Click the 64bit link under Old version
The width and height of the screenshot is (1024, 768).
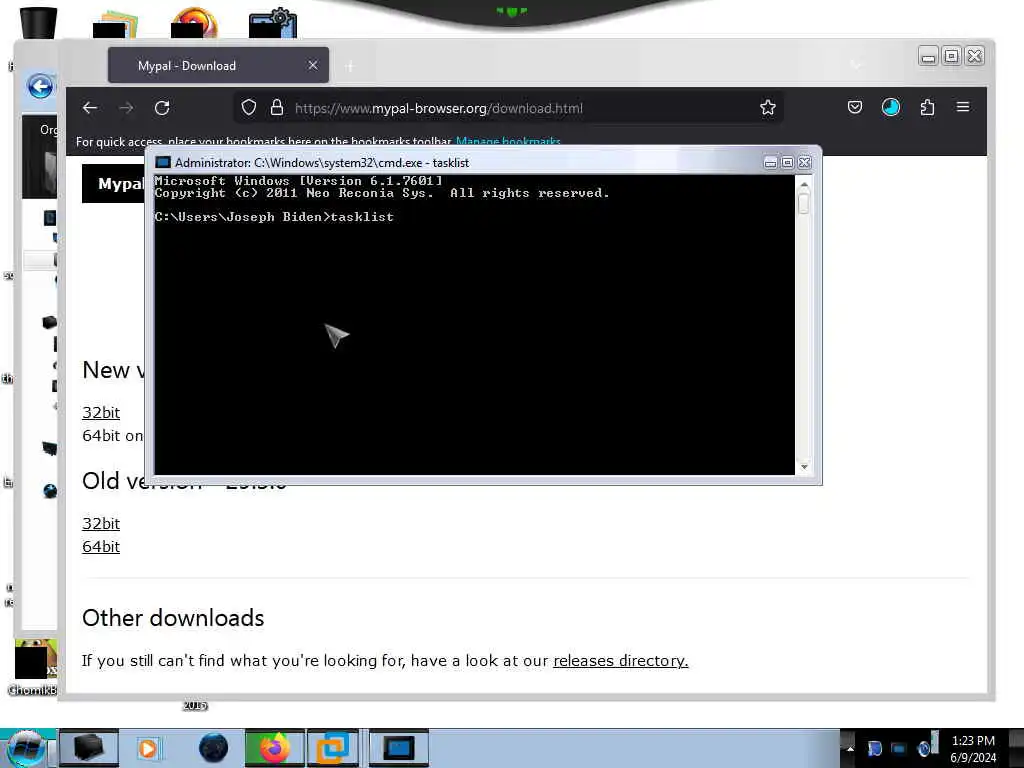click(x=101, y=547)
